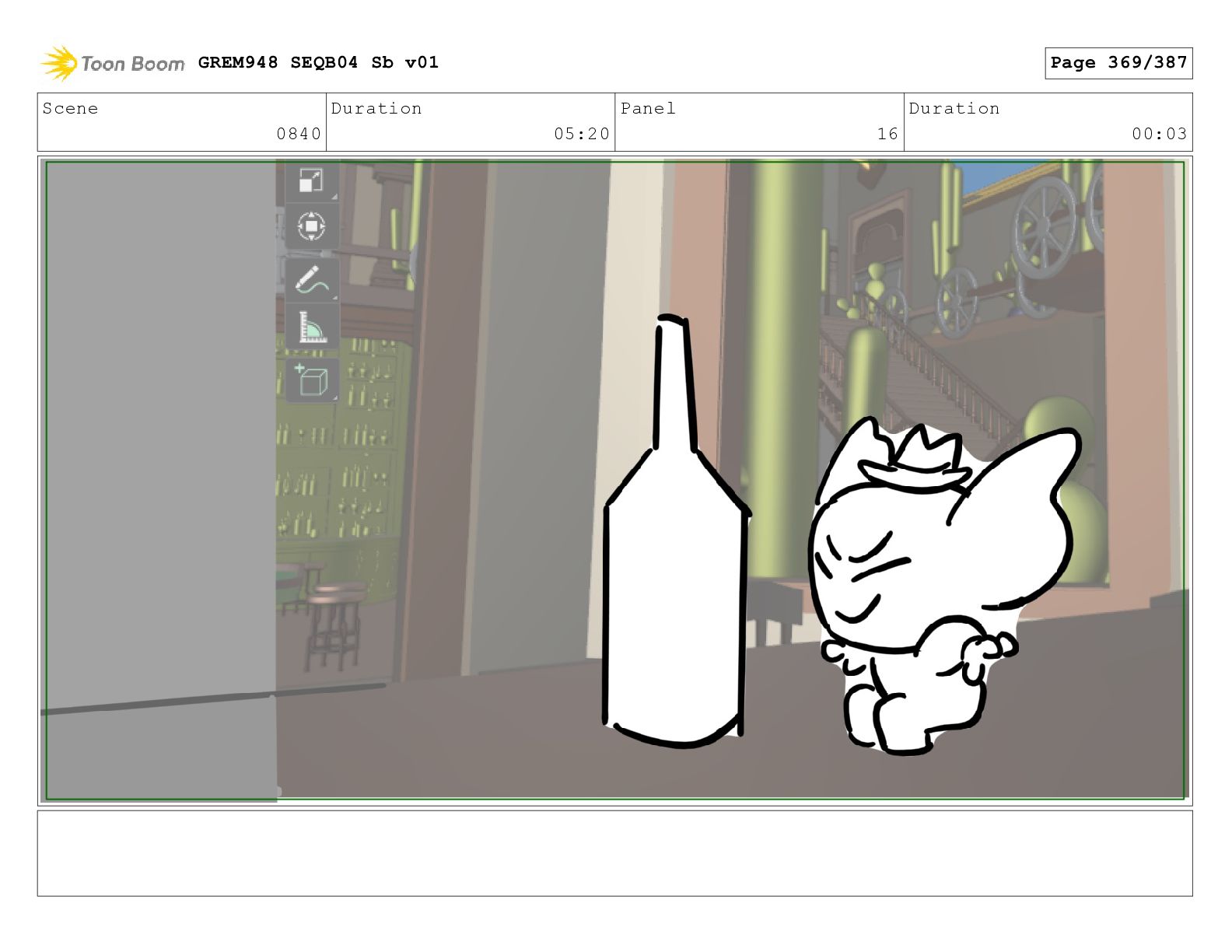
Task: Select the Scene label
Action: pos(70,108)
